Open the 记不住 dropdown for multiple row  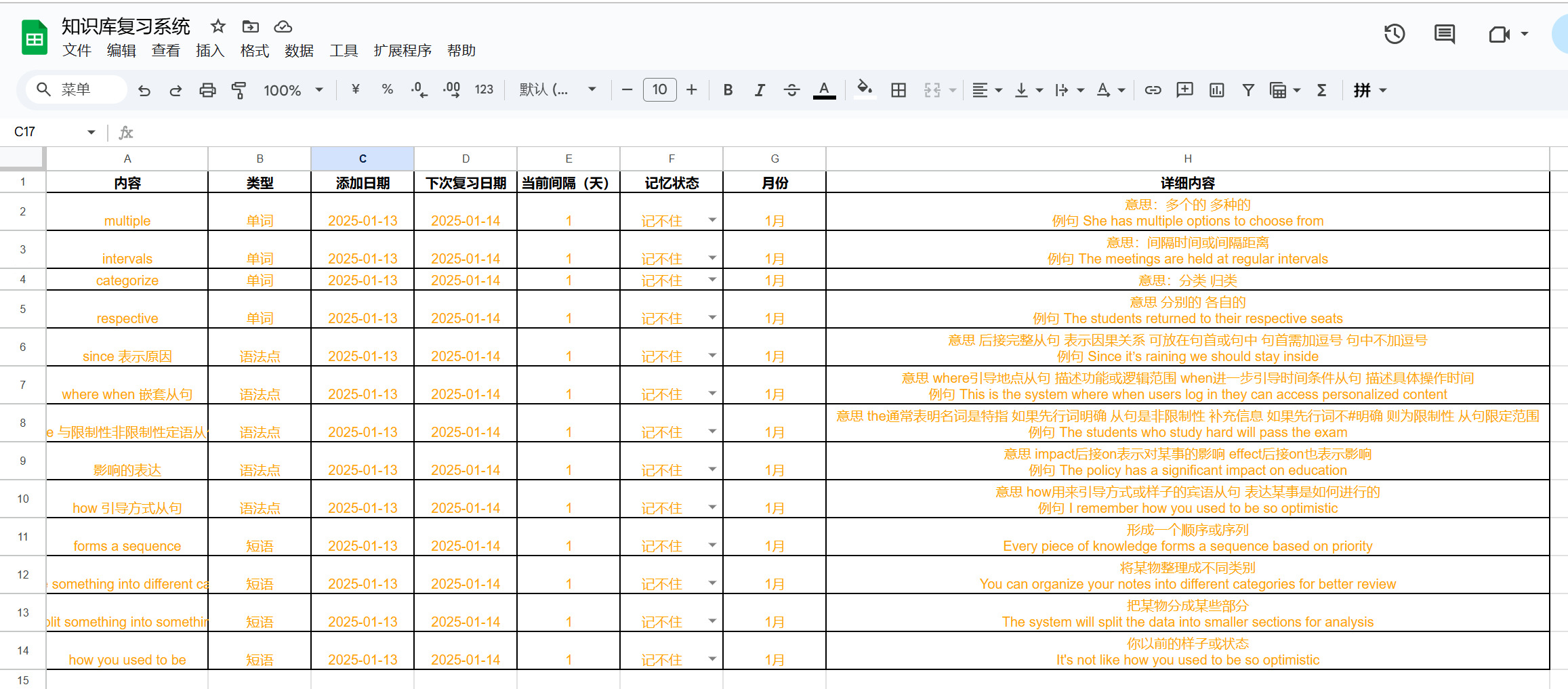712,220
